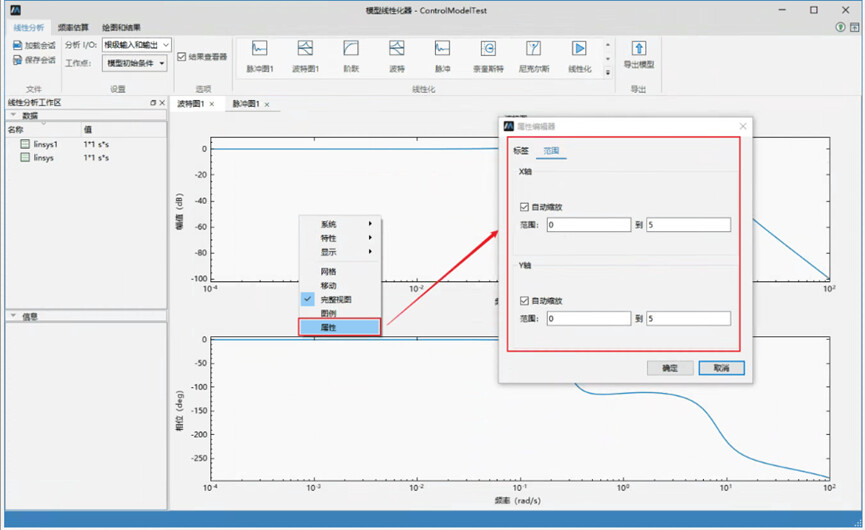
Task: Choose the 波特 Bode plot icon
Action: point(397,49)
